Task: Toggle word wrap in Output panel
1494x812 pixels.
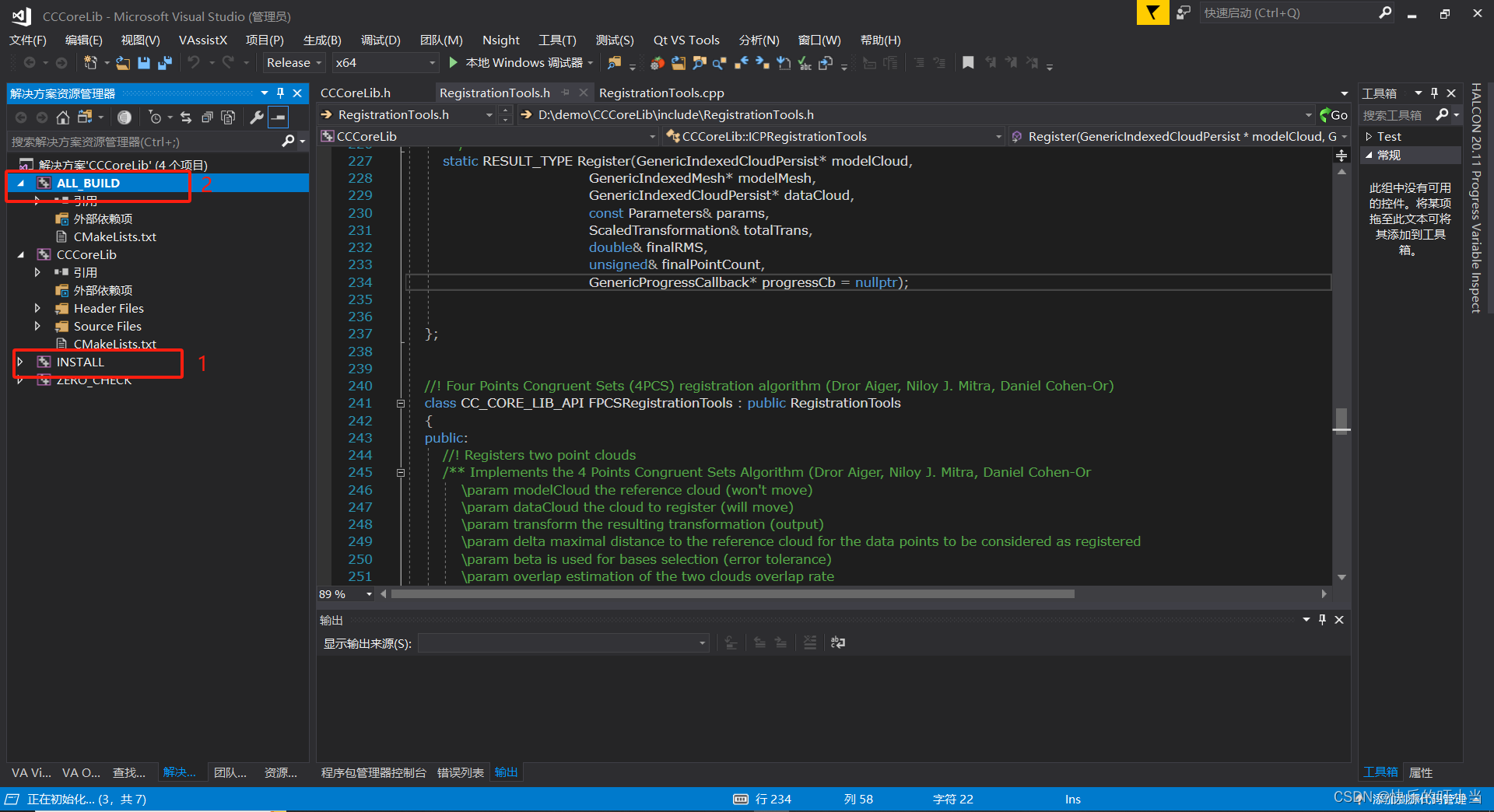Action: (x=838, y=642)
